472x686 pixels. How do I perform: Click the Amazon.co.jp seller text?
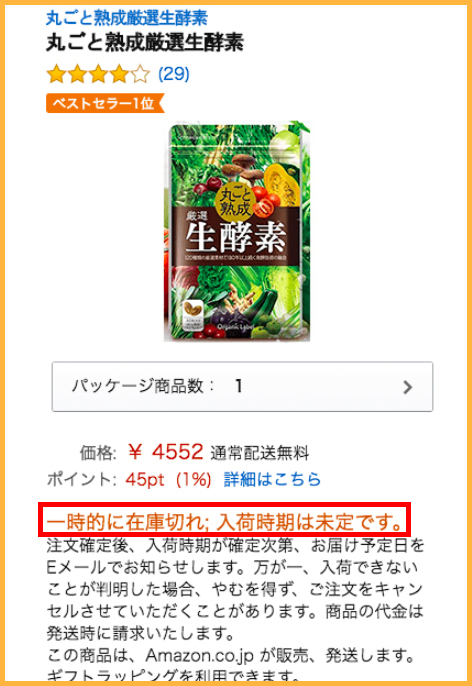click(202, 655)
